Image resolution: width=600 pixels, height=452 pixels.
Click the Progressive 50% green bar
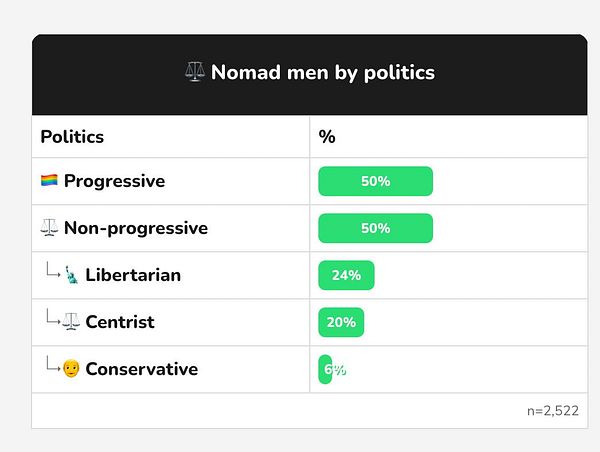(x=375, y=181)
